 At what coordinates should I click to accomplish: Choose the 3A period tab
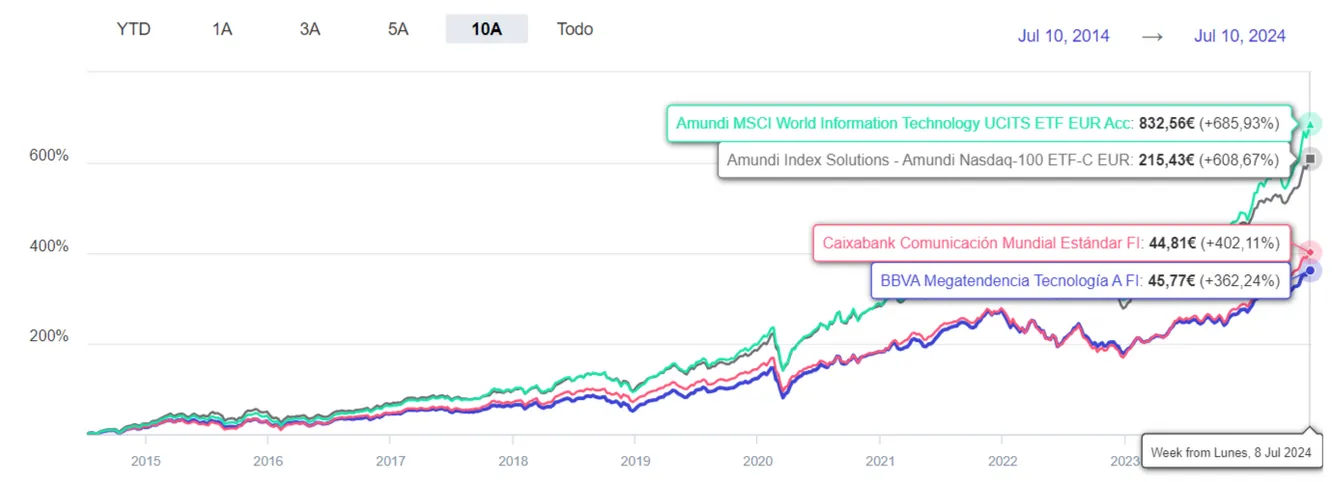click(310, 29)
